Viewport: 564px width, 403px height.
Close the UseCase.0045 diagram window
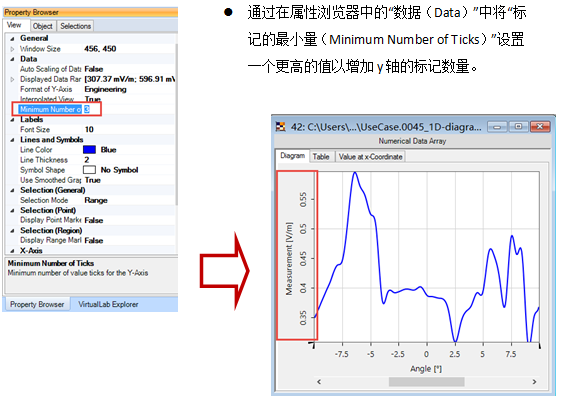click(540, 127)
